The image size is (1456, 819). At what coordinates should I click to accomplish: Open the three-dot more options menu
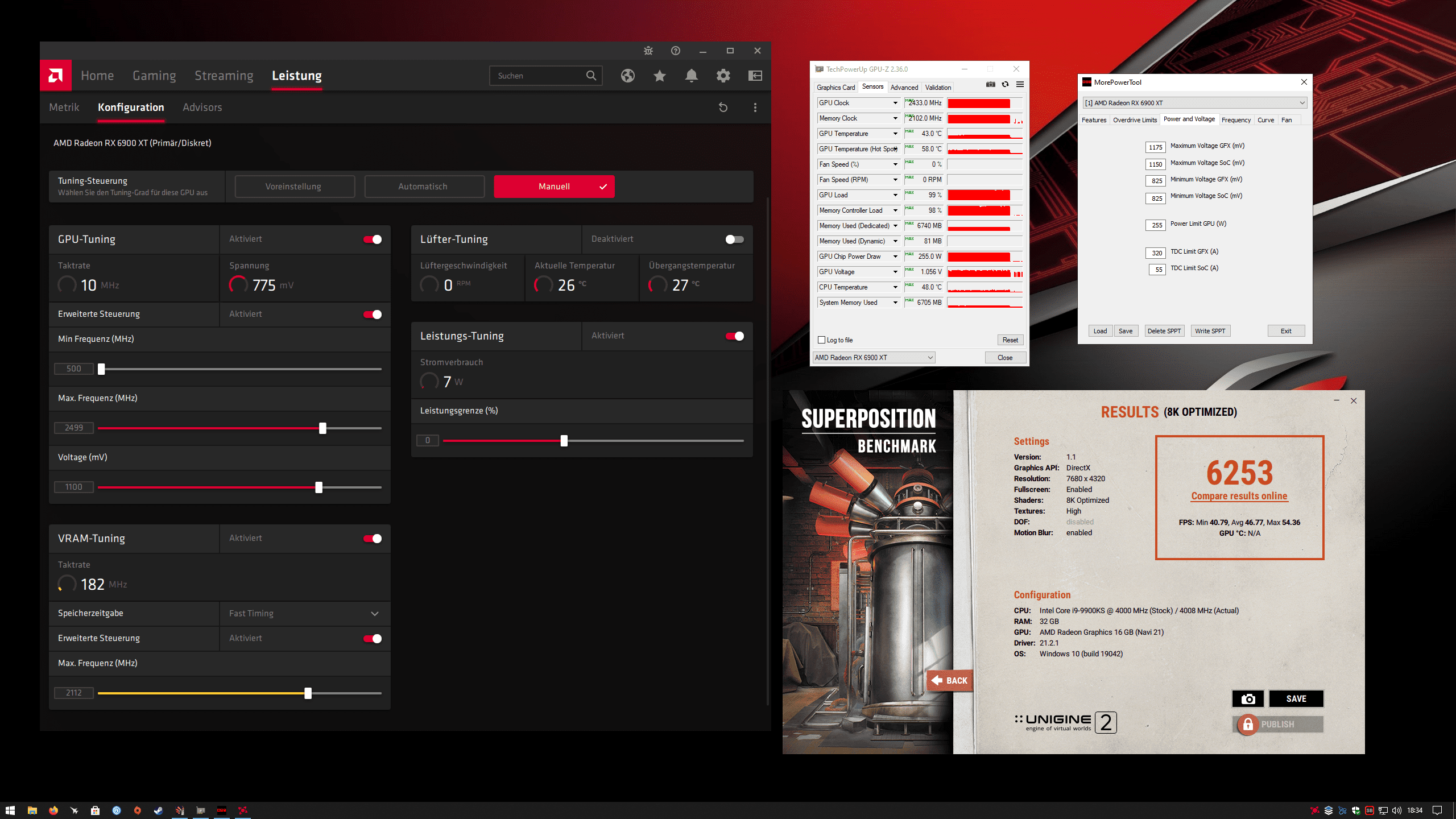[x=755, y=107]
